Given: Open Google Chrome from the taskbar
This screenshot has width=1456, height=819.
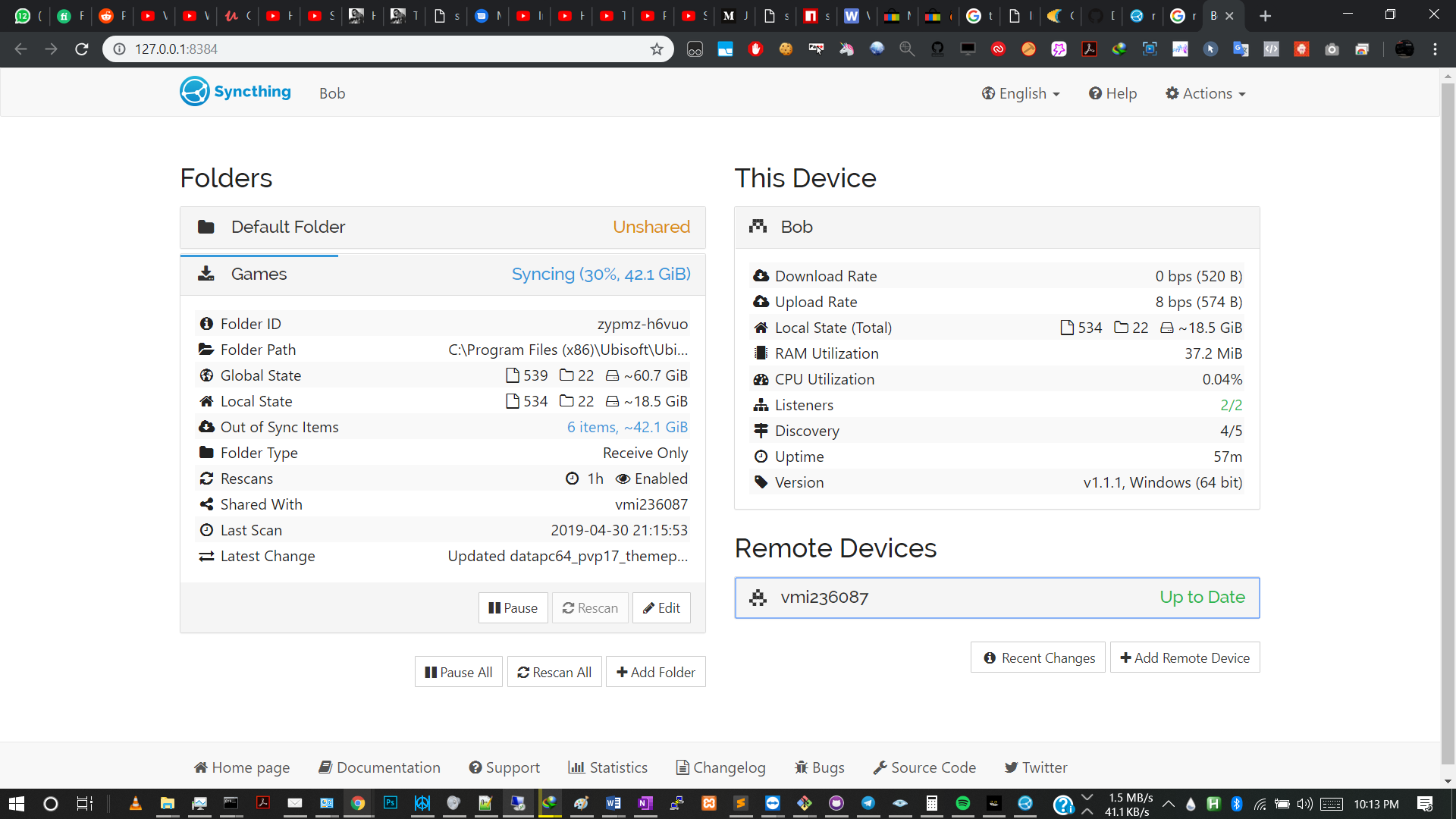Looking at the screenshot, I should (x=357, y=804).
